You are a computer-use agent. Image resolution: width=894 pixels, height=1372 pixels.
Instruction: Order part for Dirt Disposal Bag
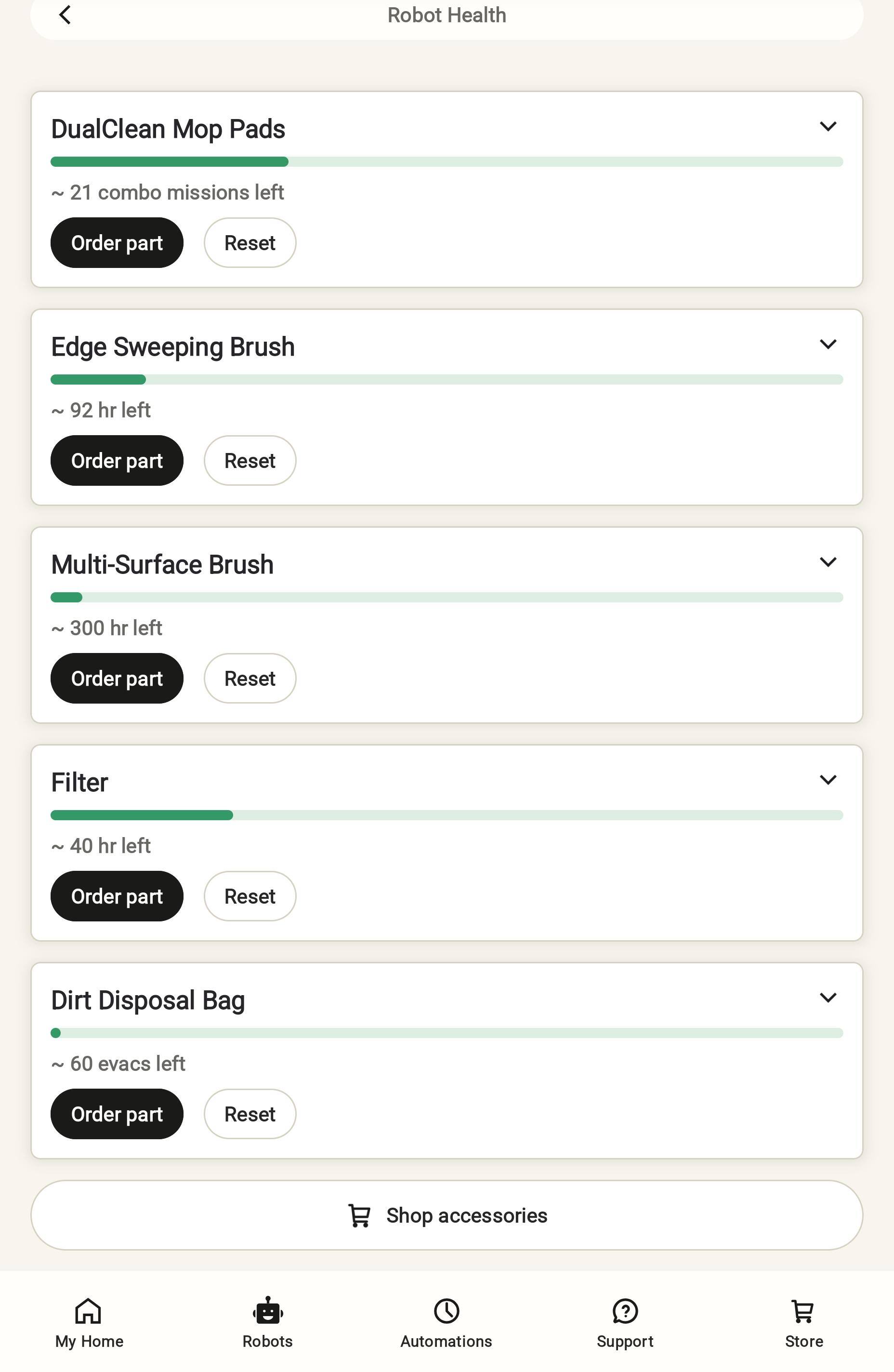coord(117,1114)
